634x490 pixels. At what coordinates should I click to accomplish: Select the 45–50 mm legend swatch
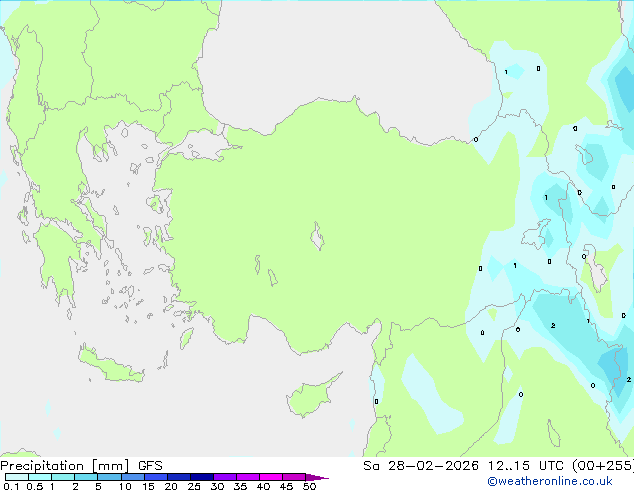294,477
